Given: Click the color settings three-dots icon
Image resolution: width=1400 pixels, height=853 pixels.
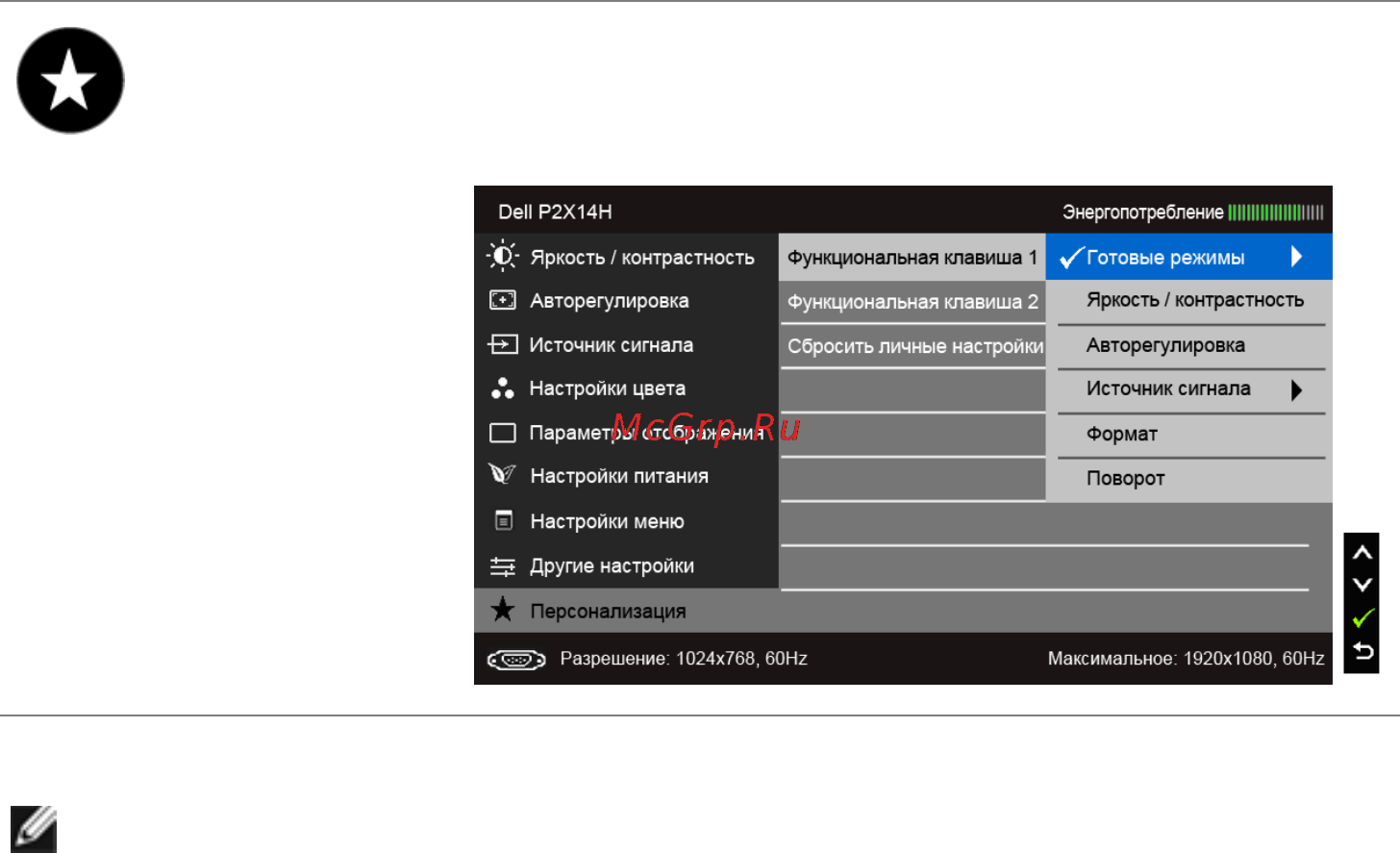Looking at the screenshot, I should 502,389.
